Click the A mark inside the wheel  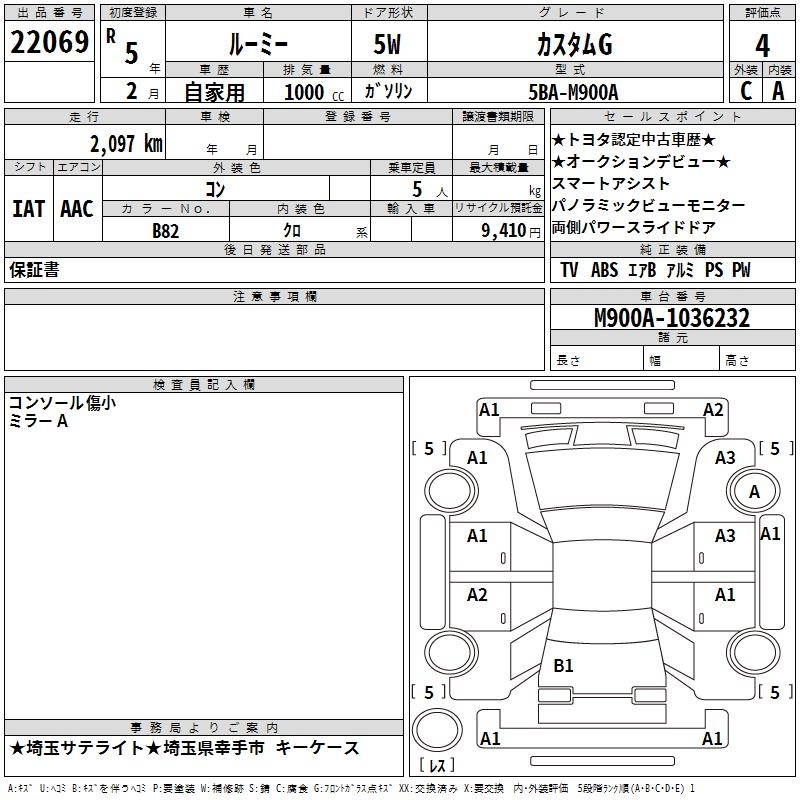click(x=754, y=492)
